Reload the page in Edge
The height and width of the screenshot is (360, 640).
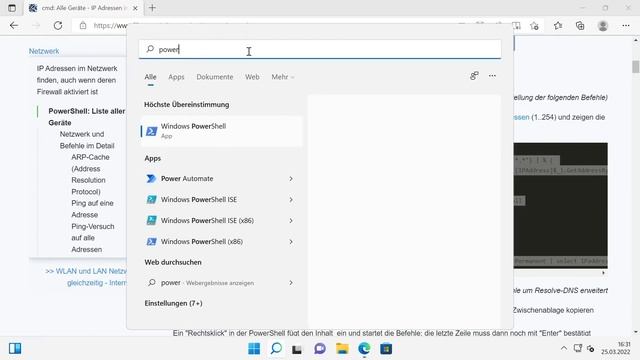point(58,25)
